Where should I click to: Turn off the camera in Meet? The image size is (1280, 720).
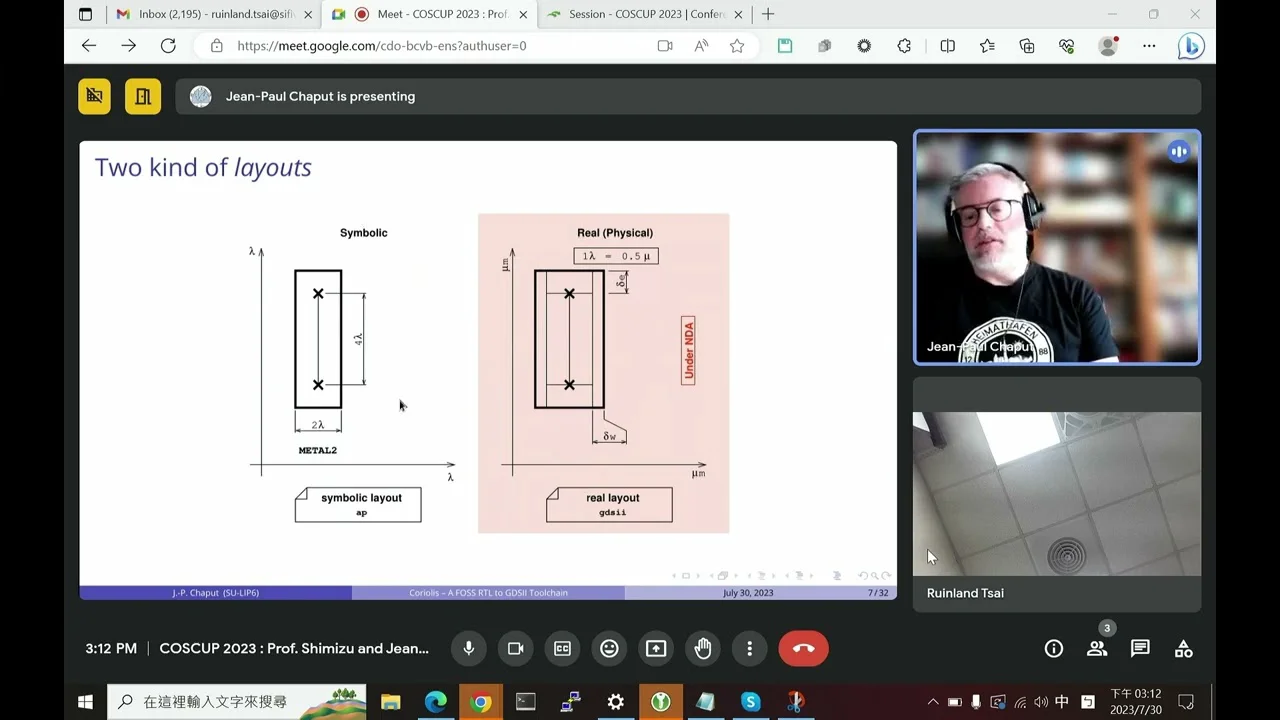coord(515,648)
